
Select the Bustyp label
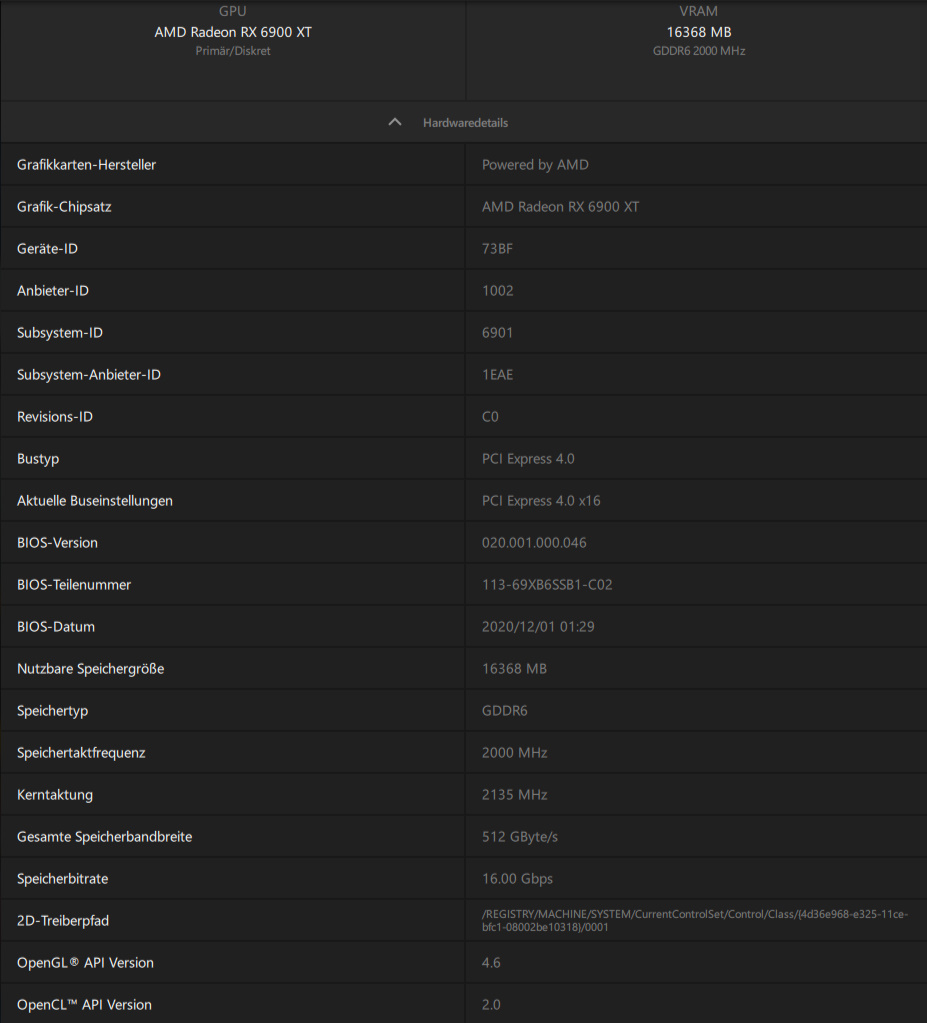pos(38,459)
